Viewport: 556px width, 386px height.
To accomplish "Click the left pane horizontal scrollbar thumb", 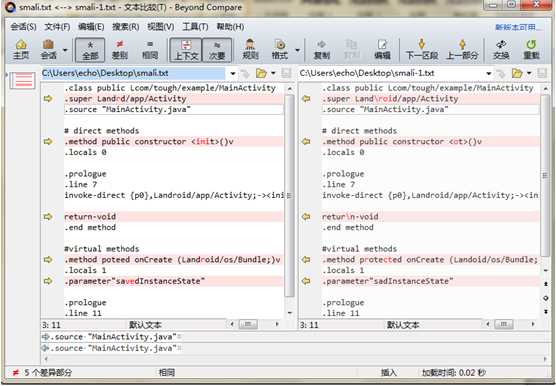I will tap(248, 324).
